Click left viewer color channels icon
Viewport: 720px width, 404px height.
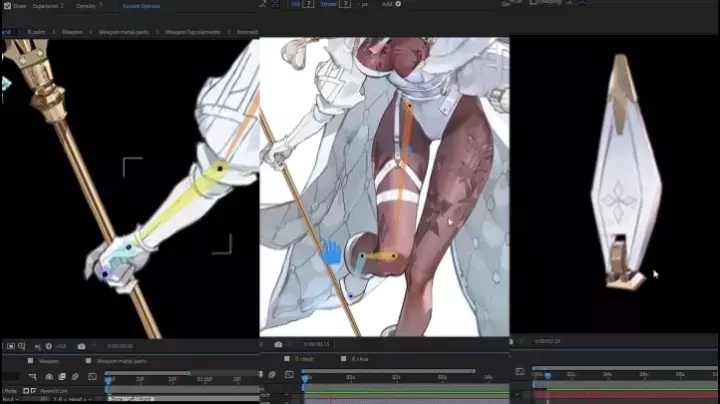click(38, 346)
